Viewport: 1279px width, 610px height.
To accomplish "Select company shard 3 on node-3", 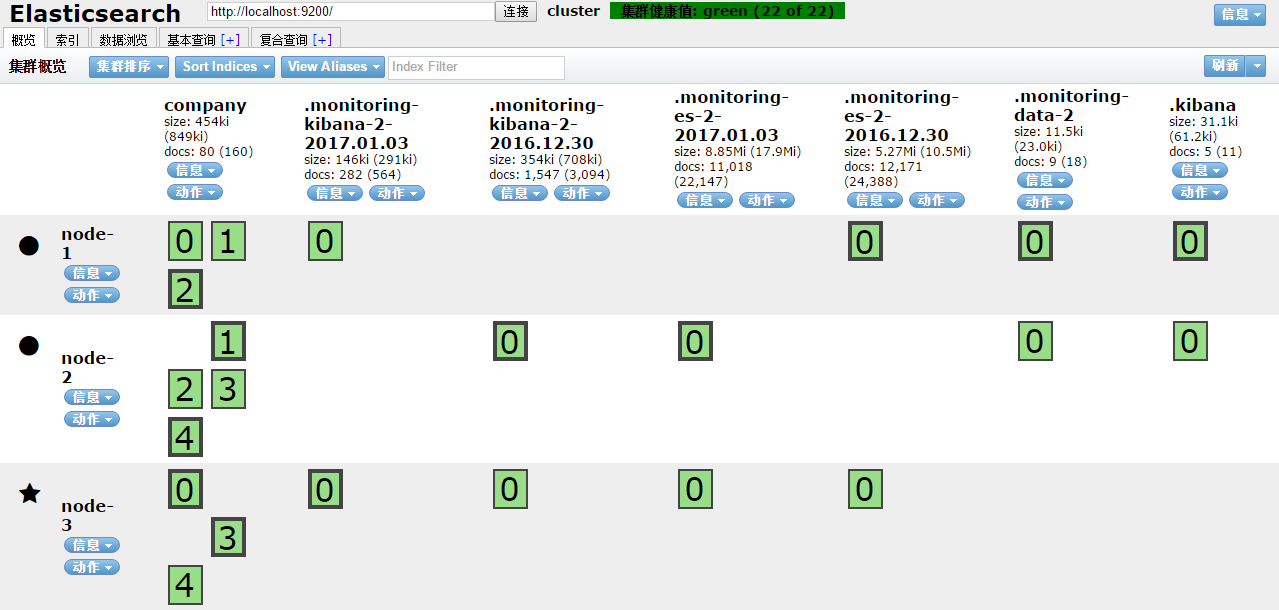I will 228,537.
